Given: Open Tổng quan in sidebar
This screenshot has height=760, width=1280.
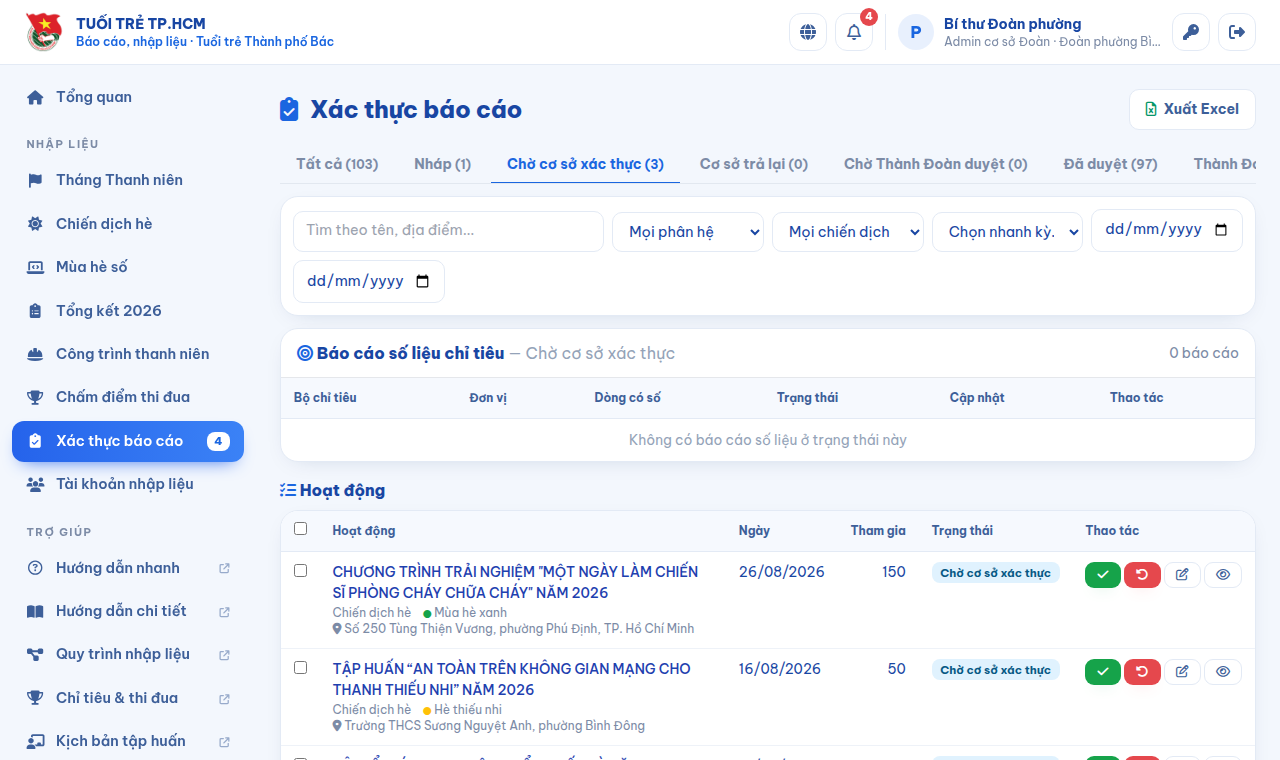Looking at the screenshot, I should point(128,97).
